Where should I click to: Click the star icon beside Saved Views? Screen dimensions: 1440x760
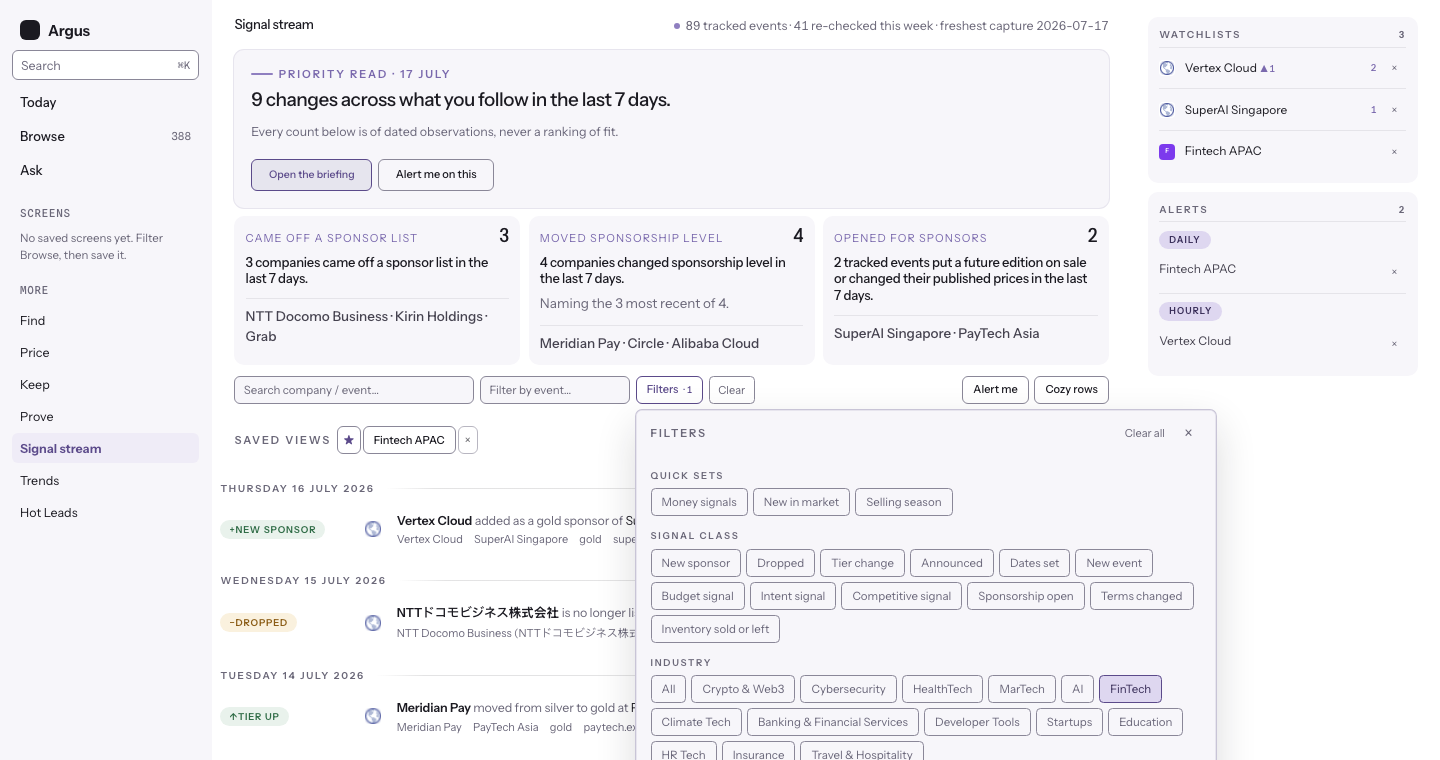(349, 440)
